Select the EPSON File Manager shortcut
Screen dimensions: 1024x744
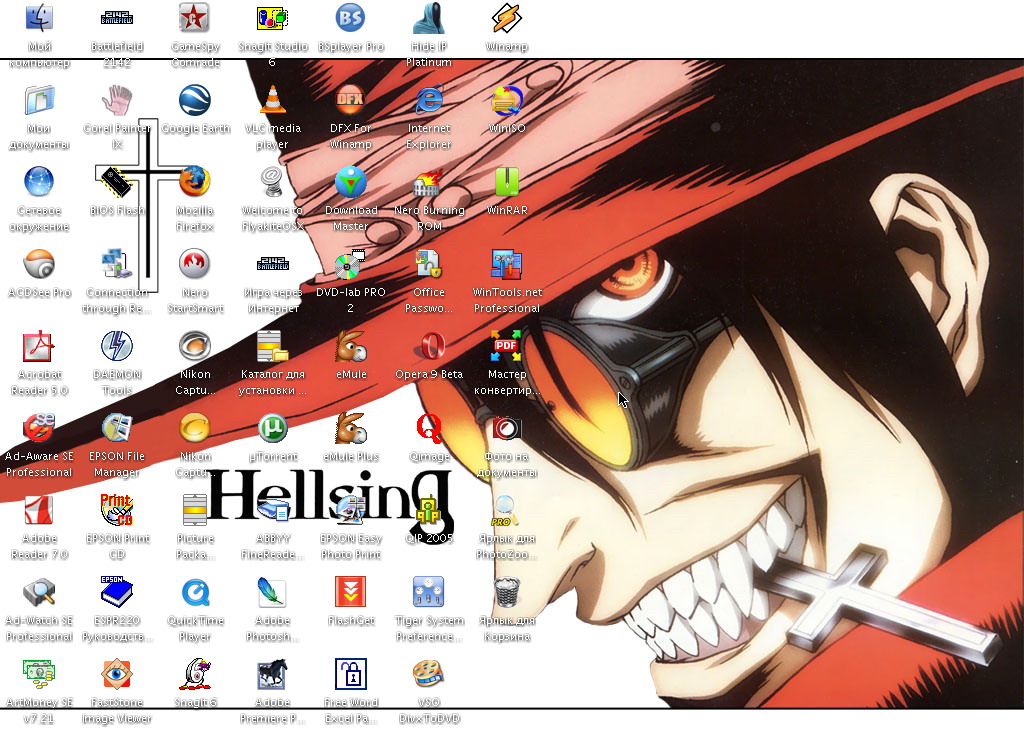pos(117,429)
